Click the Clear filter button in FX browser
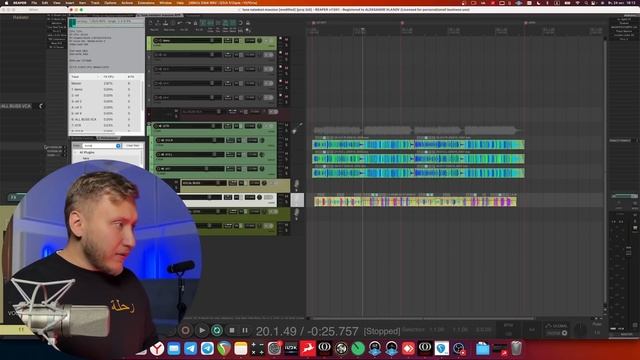640x360 pixels. (x=133, y=145)
